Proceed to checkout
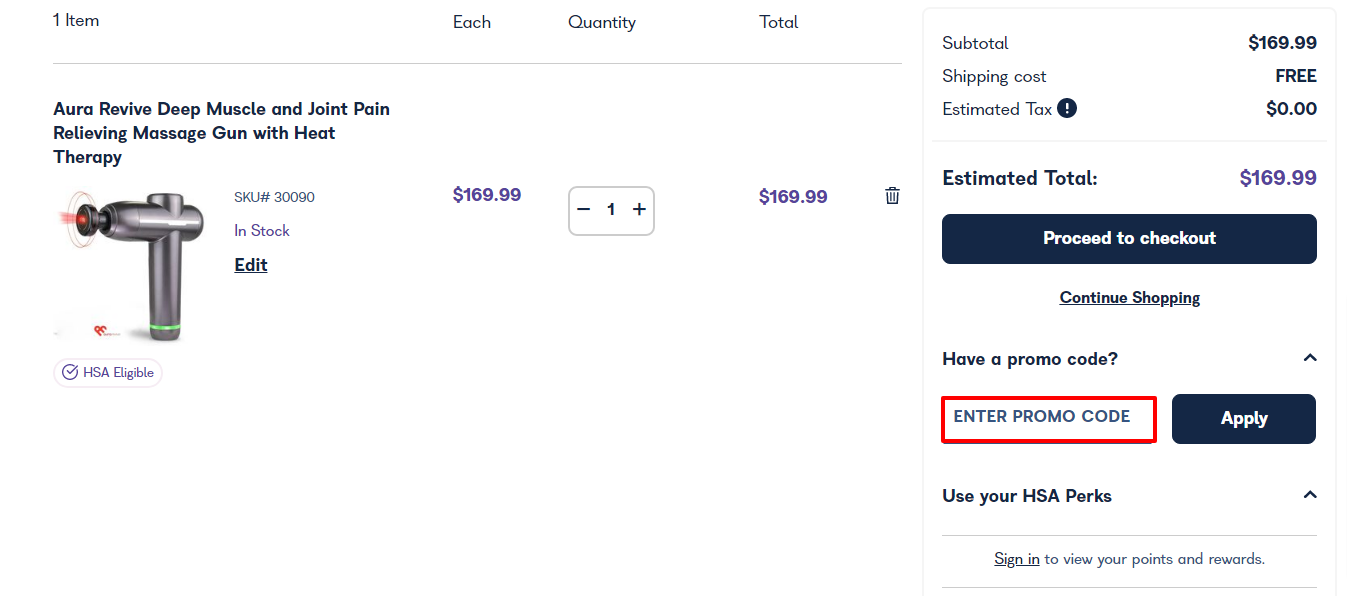This screenshot has width=1347, height=596. [1129, 239]
